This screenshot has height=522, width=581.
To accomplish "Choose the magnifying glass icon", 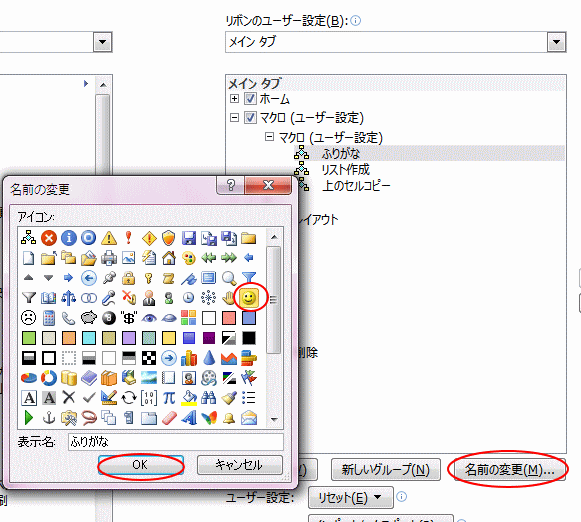I will coord(229,277).
